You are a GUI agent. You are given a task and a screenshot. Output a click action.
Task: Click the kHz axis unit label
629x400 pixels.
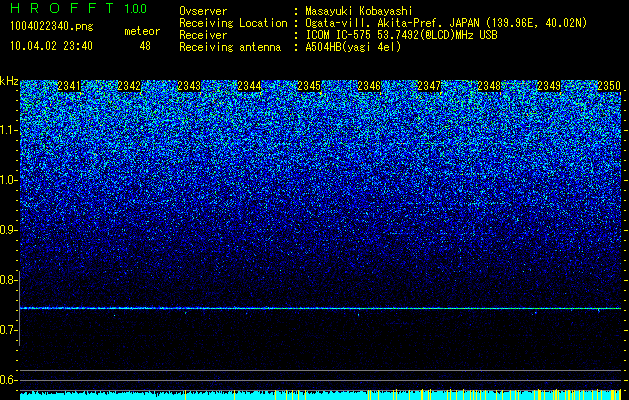click(x=9, y=81)
